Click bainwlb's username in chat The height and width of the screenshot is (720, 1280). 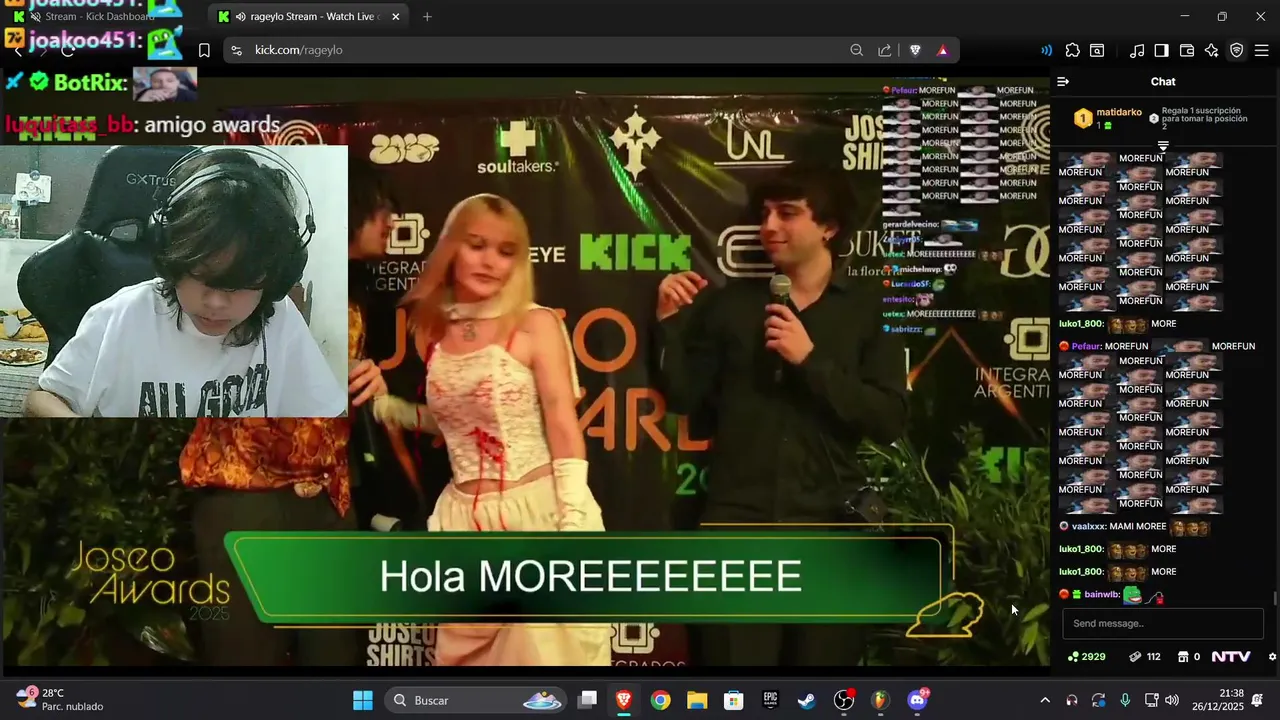point(1101,595)
